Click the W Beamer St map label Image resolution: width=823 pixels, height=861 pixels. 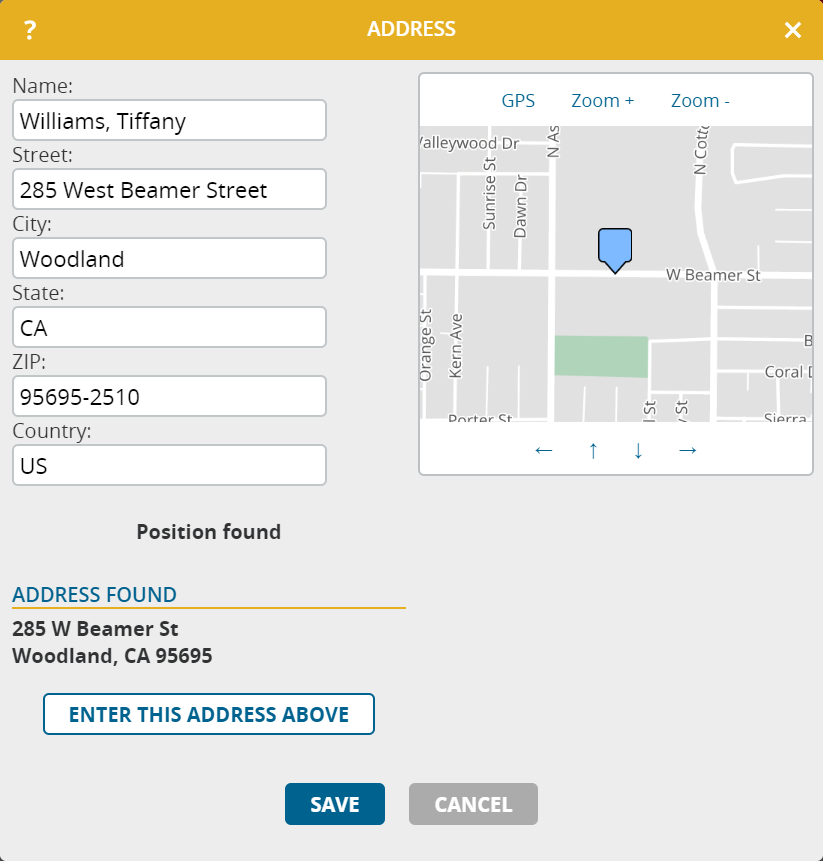pyautogui.click(x=713, y=275)
